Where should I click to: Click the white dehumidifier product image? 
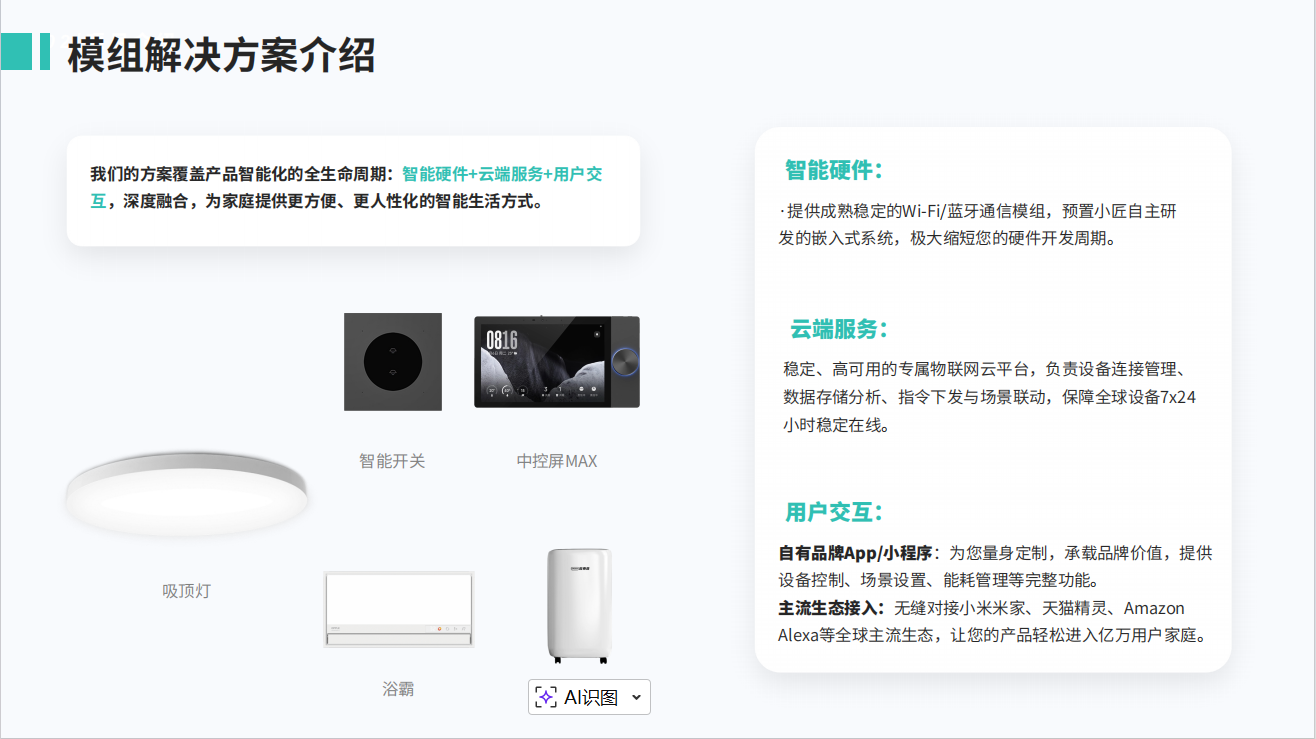[x=578, y=605]
